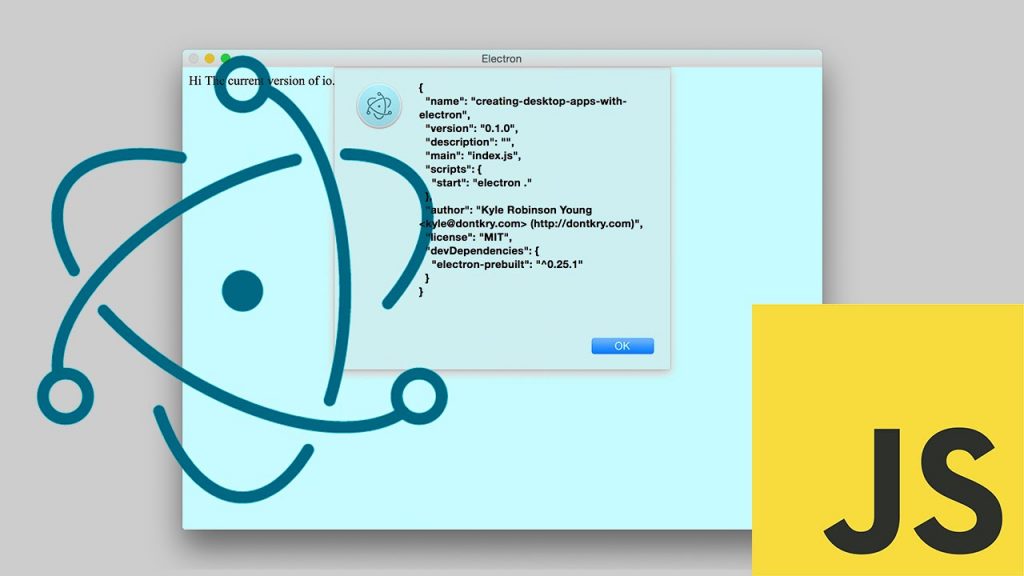
Task: Click the 'Hi The current version of io' text
Action: (261, 81)
